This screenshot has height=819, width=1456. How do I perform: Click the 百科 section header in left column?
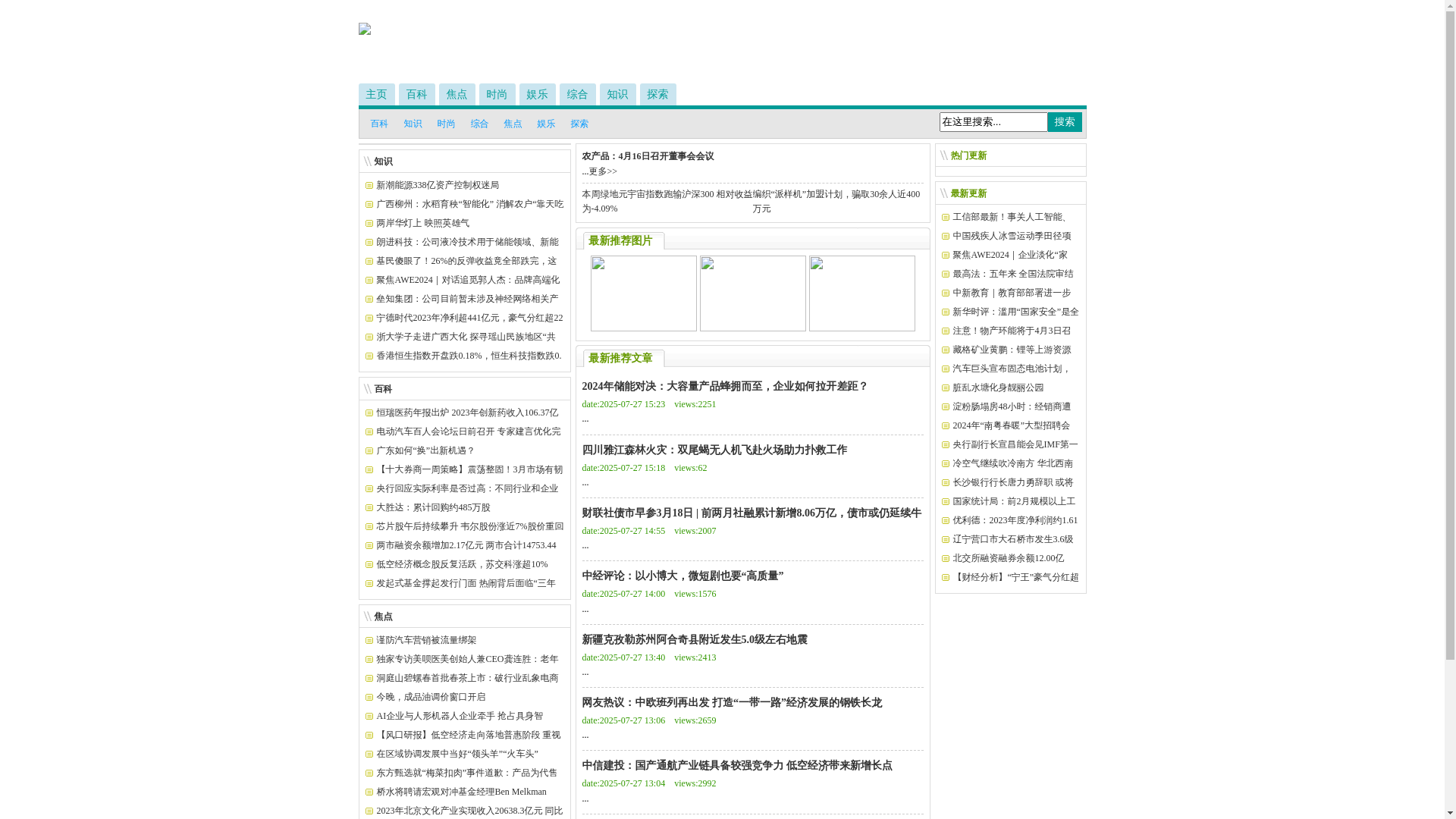click(x=383, y=389)
